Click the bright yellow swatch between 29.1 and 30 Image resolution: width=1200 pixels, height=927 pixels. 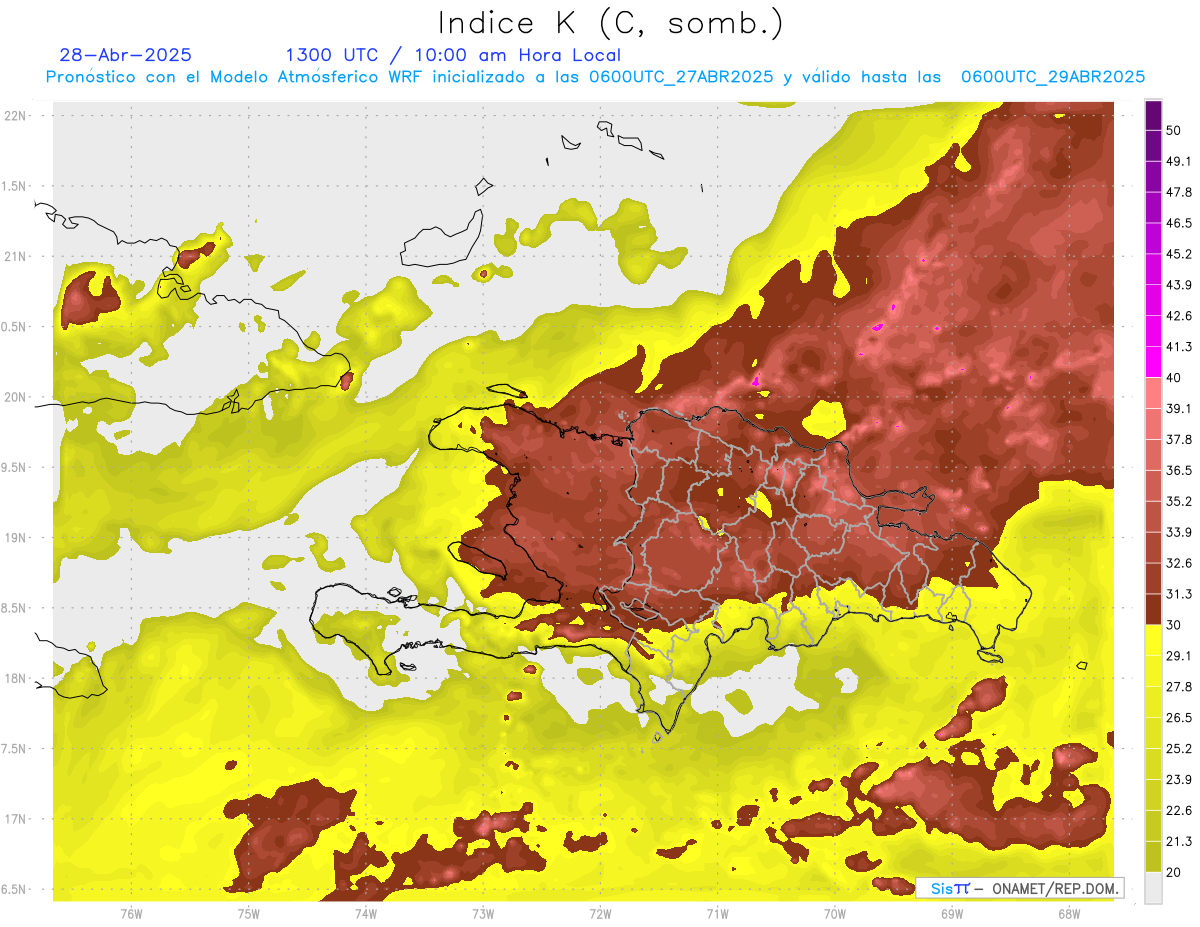pyautogui.click(x=1153, y=641)
